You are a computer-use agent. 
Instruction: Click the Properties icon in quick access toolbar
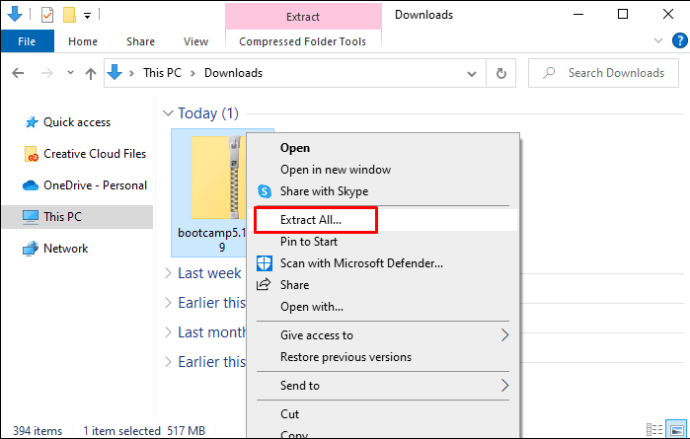[46, 15]
